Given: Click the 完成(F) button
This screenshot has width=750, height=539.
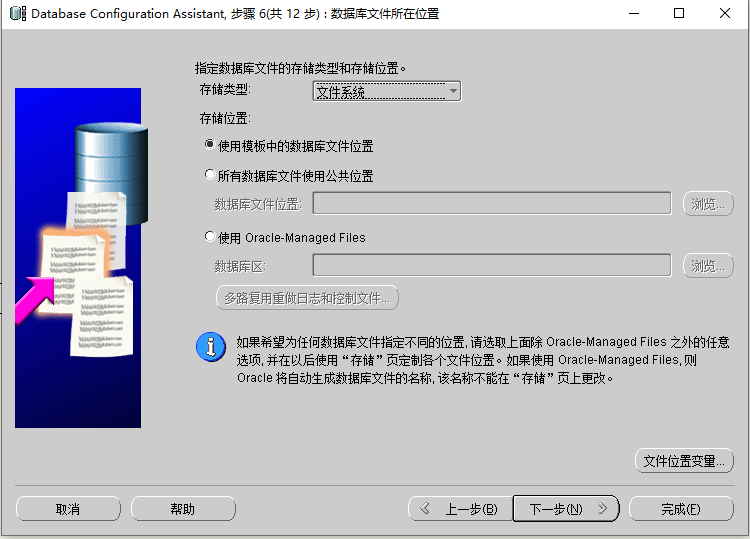Looking at the screenshot, I should point(681,509).
